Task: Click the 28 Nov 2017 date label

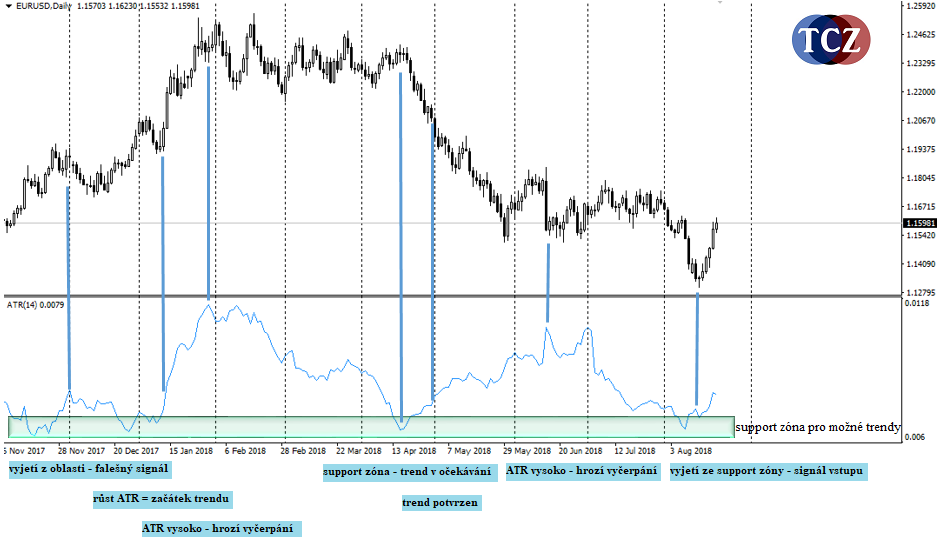Action: 83,450
